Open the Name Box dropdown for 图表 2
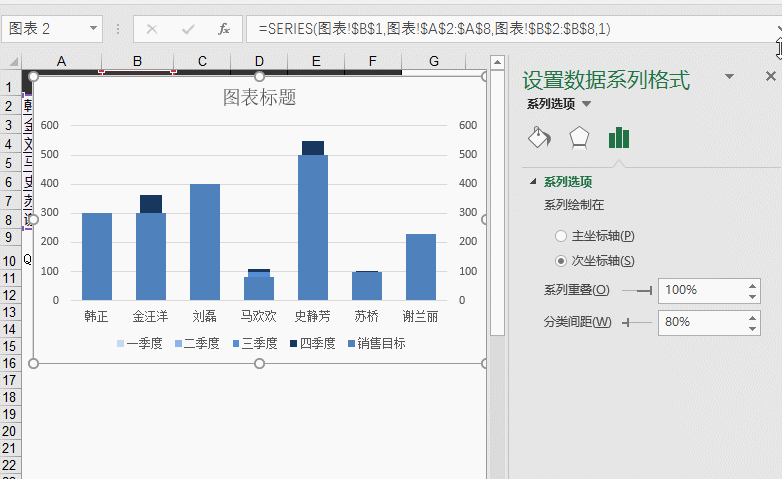Screen dimensions: 782x479 coord(93,29)
